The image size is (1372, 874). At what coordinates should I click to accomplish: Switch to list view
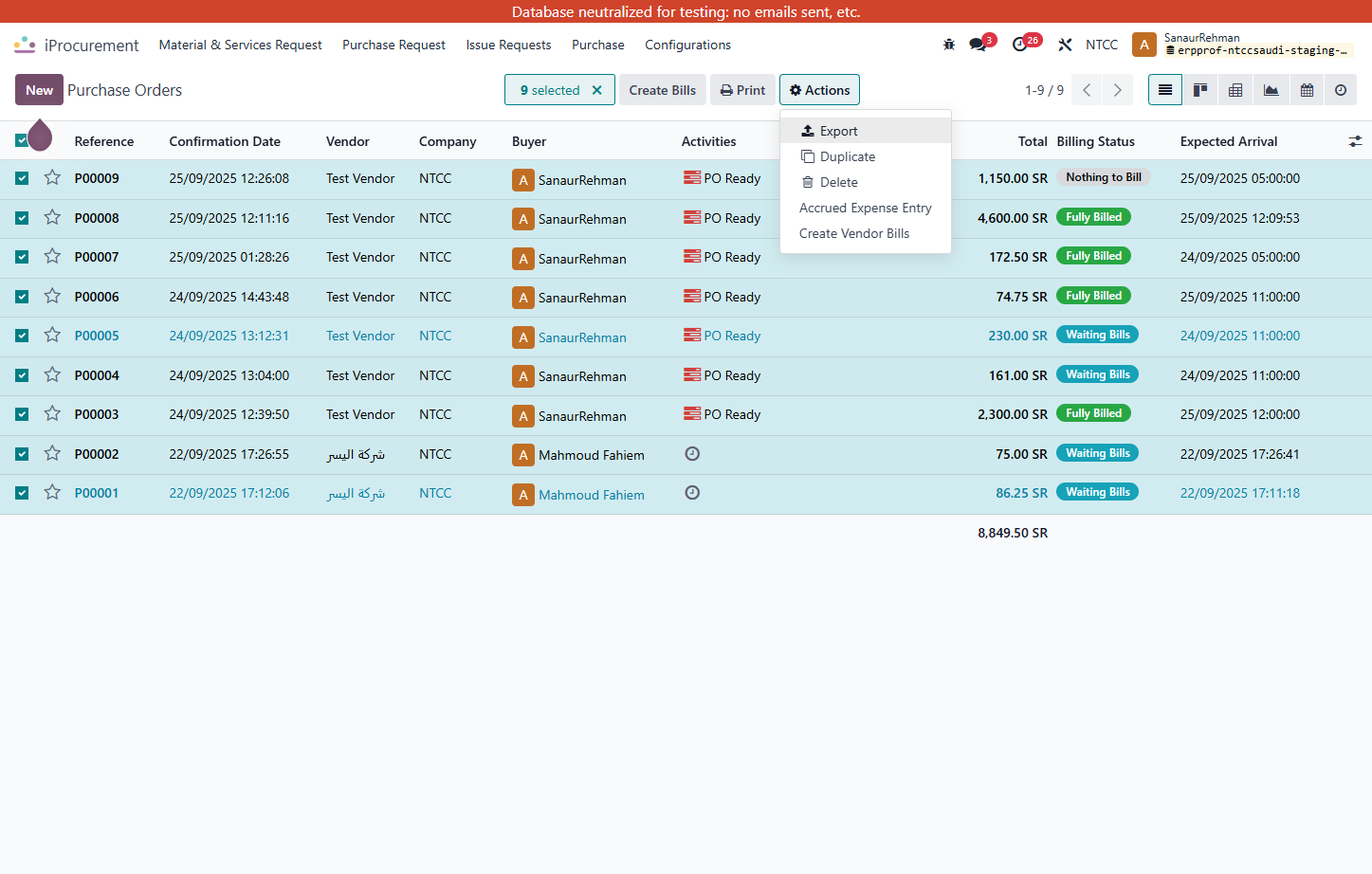[x=1165, y=90]
